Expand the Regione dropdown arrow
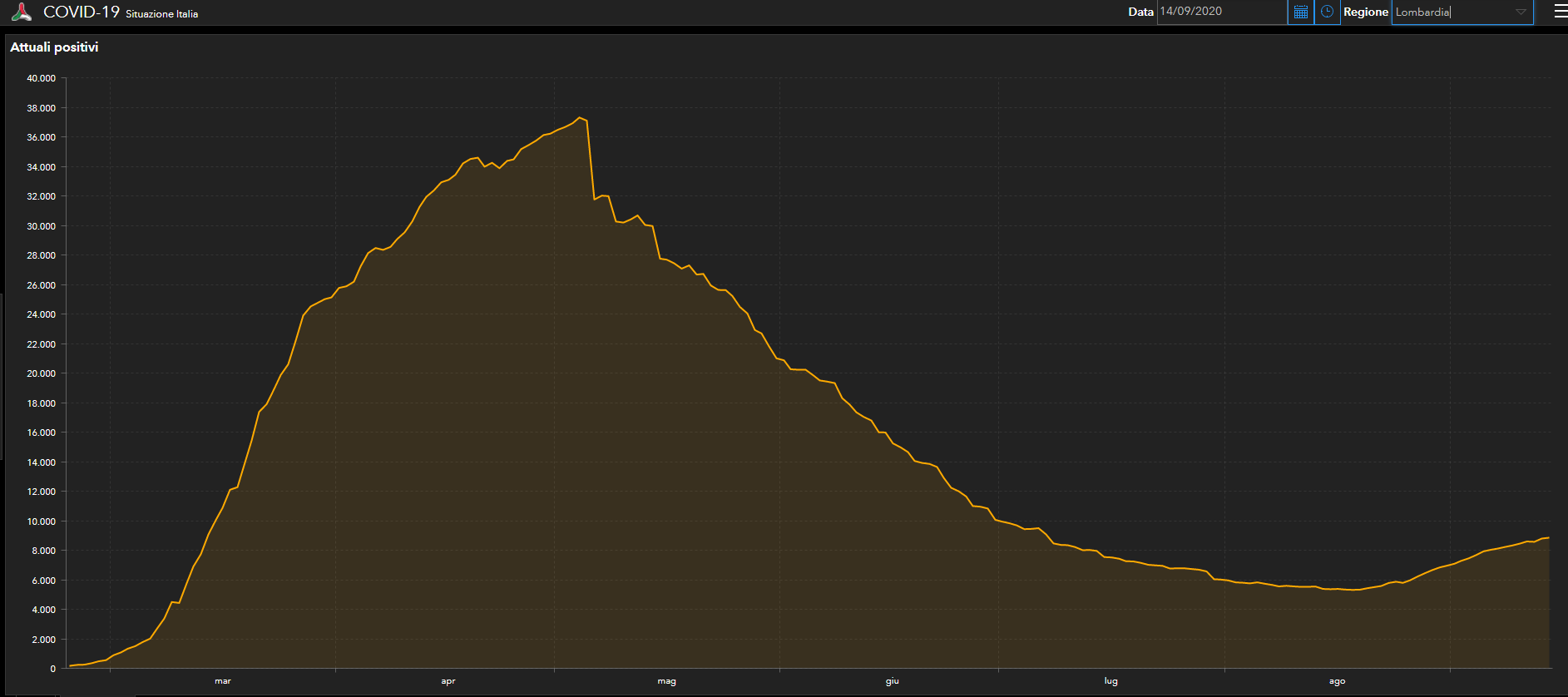Image resolution: width=1568 pixels, height=697 pixels. point(1521,12)
